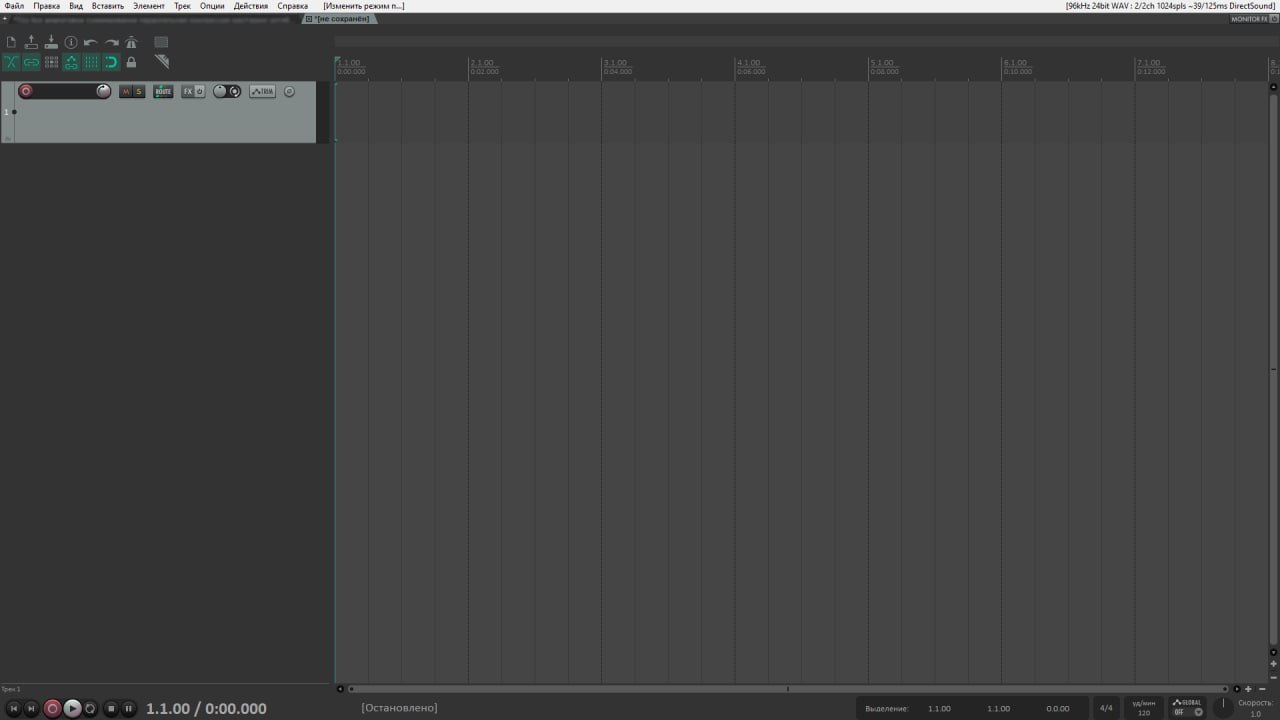Click the track 1 name field
The image size is (1280, 720).
point(64,91)
